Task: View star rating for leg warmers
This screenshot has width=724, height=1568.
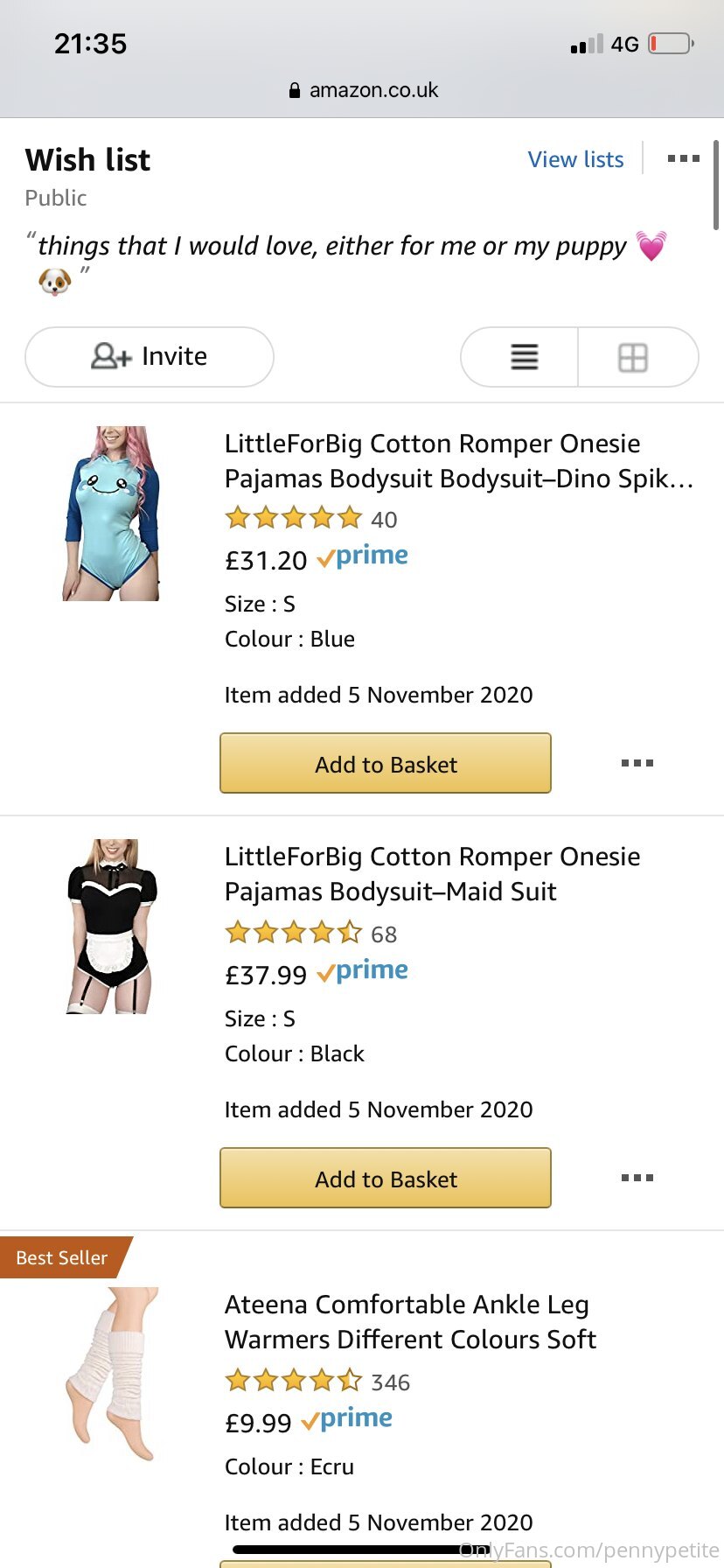Action: [294, 1382]
